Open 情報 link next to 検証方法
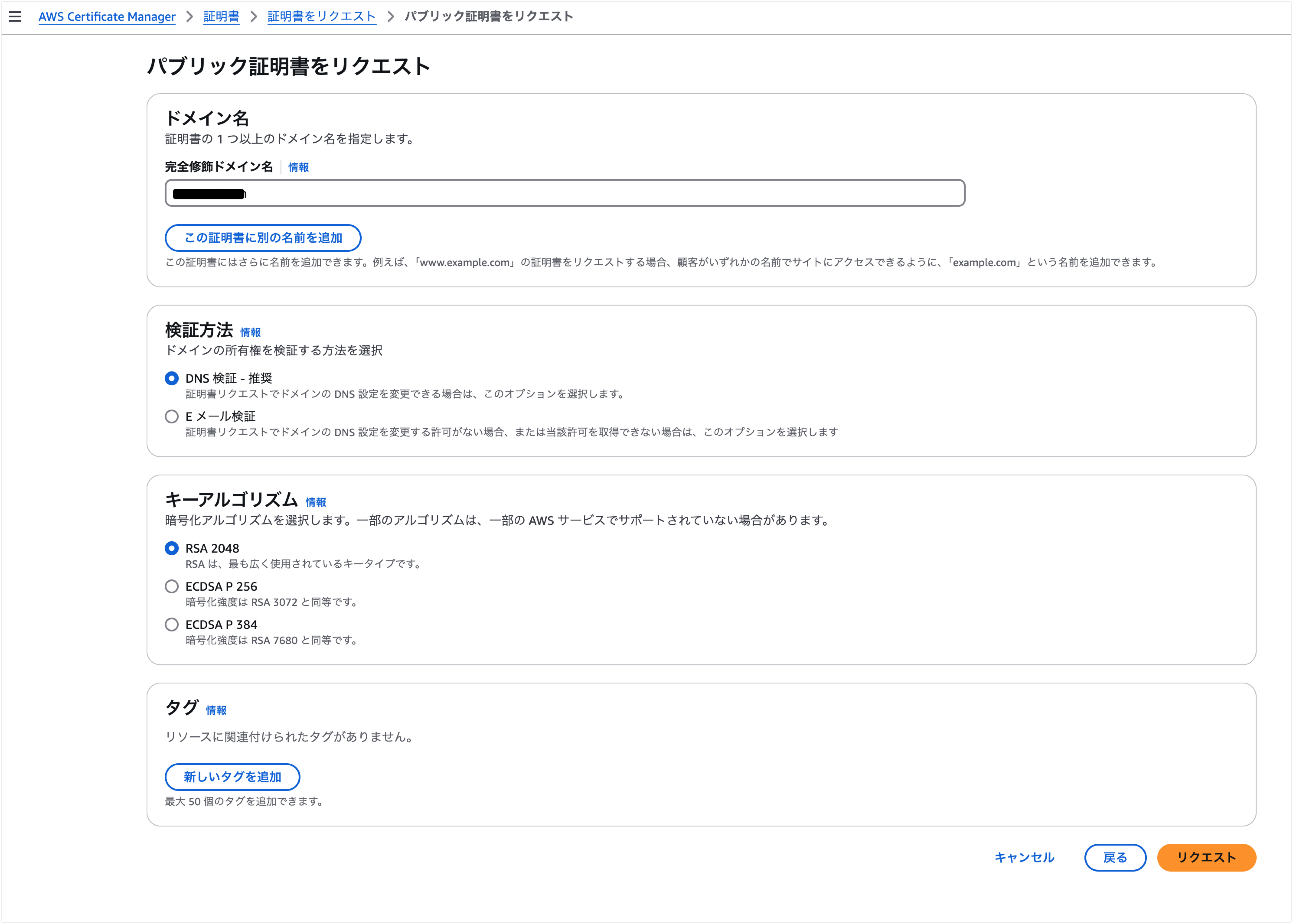The height and width of the screenshot is (924, 1293). pyautogui.click(x=250, y=332)
